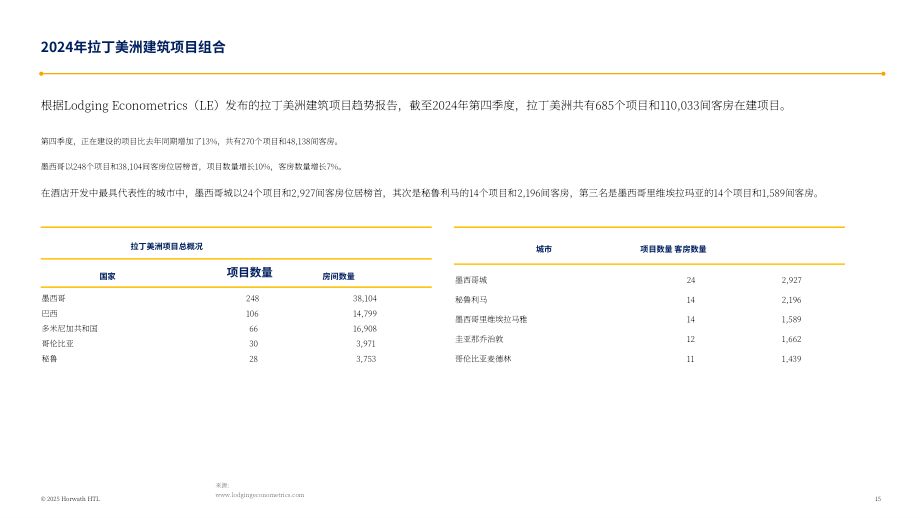Click the paragraph beginning 根据Lodging Econometrics

pyautogui.click(x=414, y=106)
